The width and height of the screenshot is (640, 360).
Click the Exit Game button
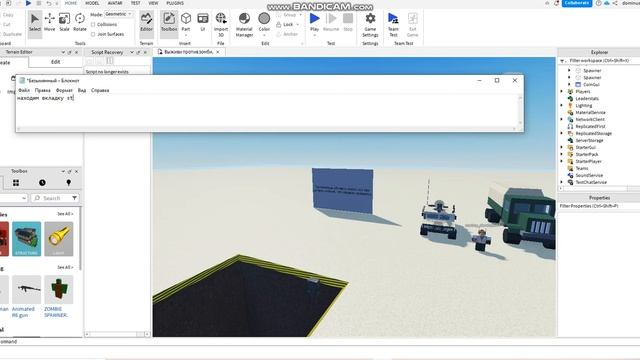click(412, 24)
